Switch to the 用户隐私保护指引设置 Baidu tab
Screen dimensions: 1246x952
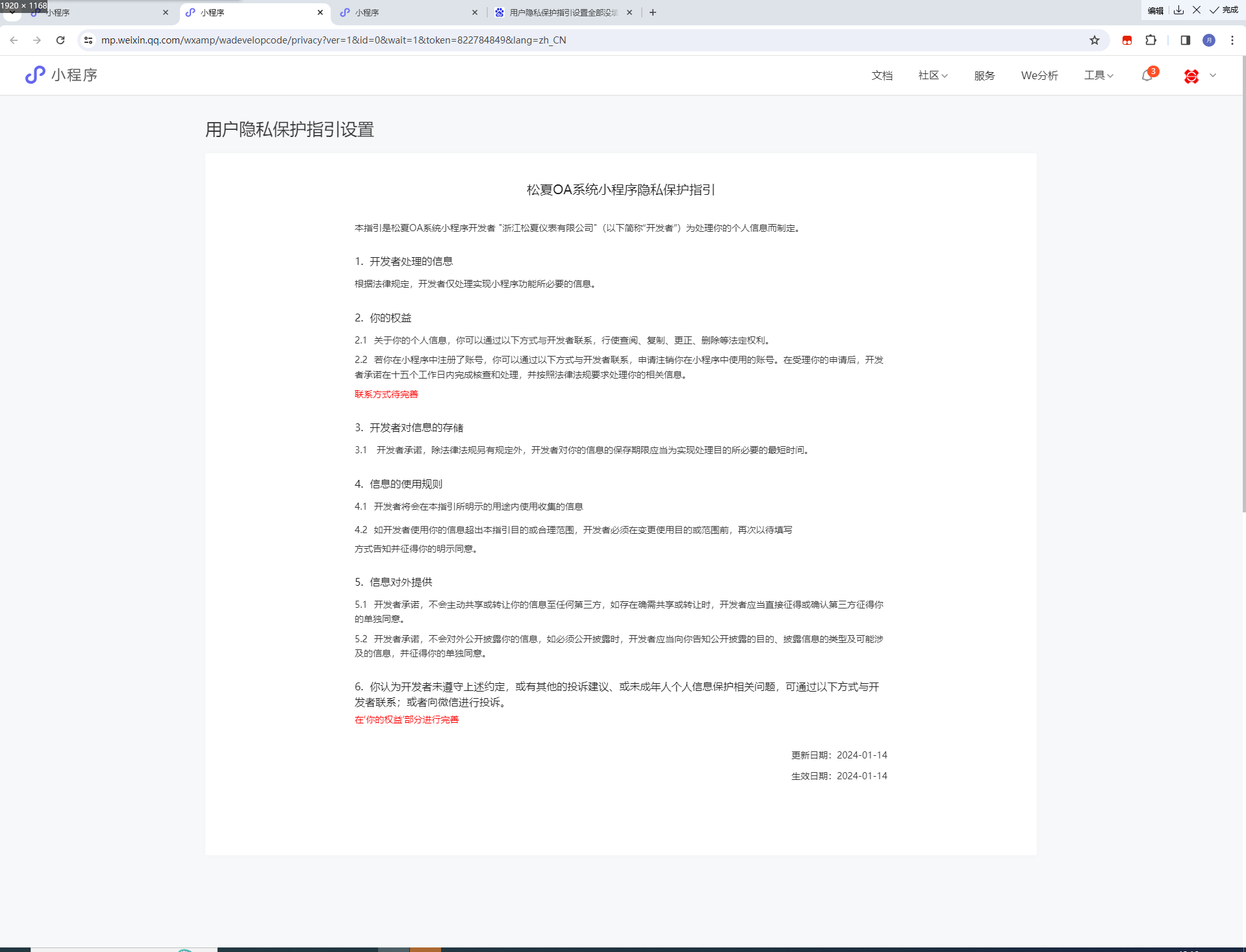pos(563,12)
